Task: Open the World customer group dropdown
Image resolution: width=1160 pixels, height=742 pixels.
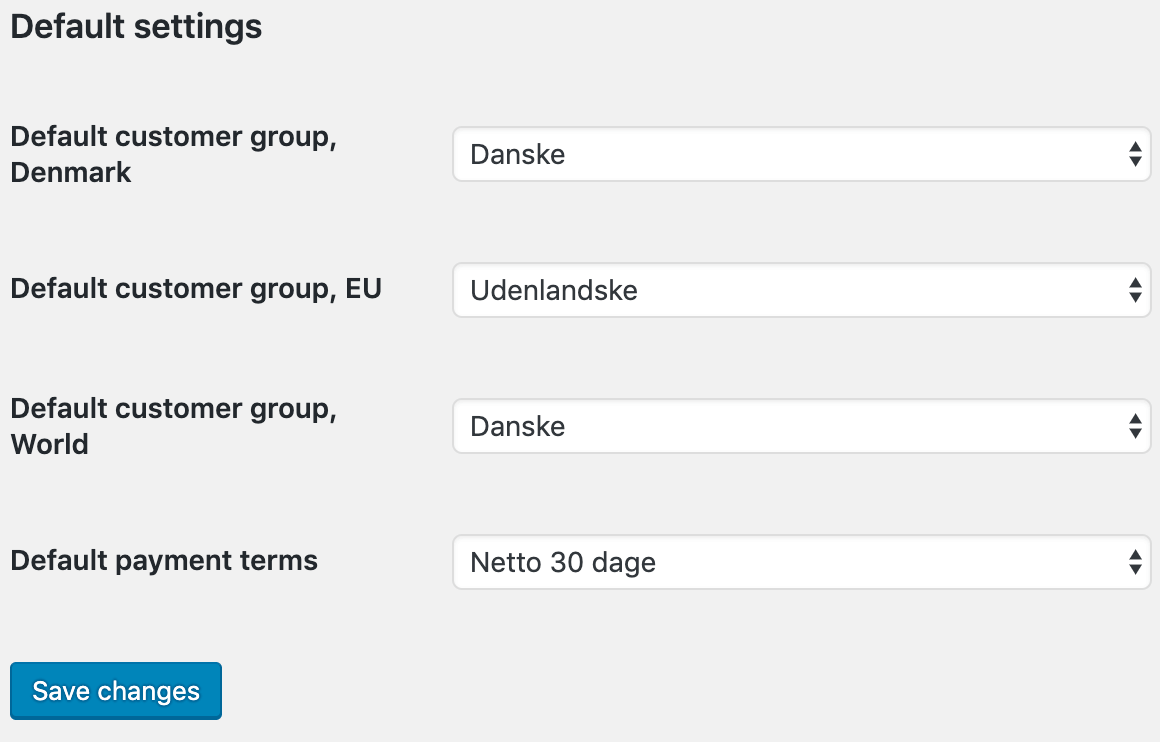Action: click(x=800, y=426)
